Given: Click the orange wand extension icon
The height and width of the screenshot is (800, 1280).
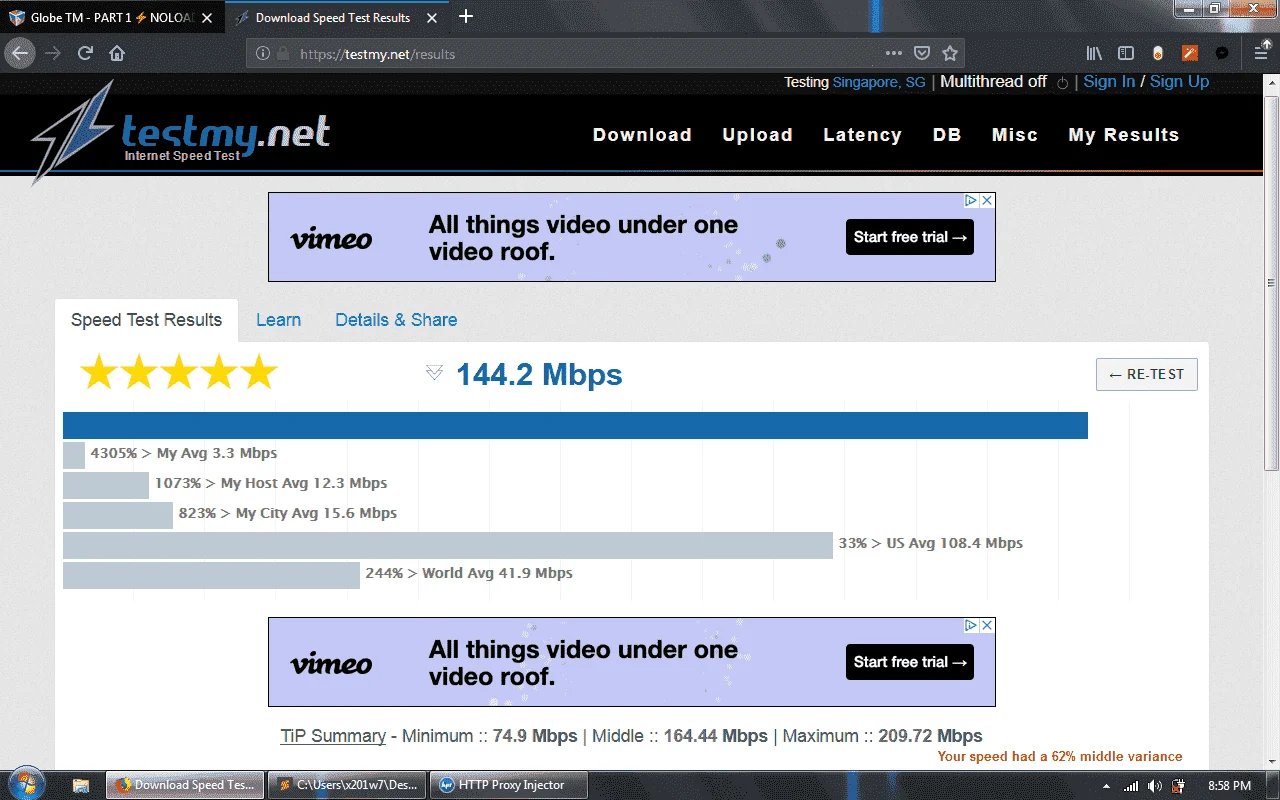Looking at the screenshot, I should [1190, 53].
